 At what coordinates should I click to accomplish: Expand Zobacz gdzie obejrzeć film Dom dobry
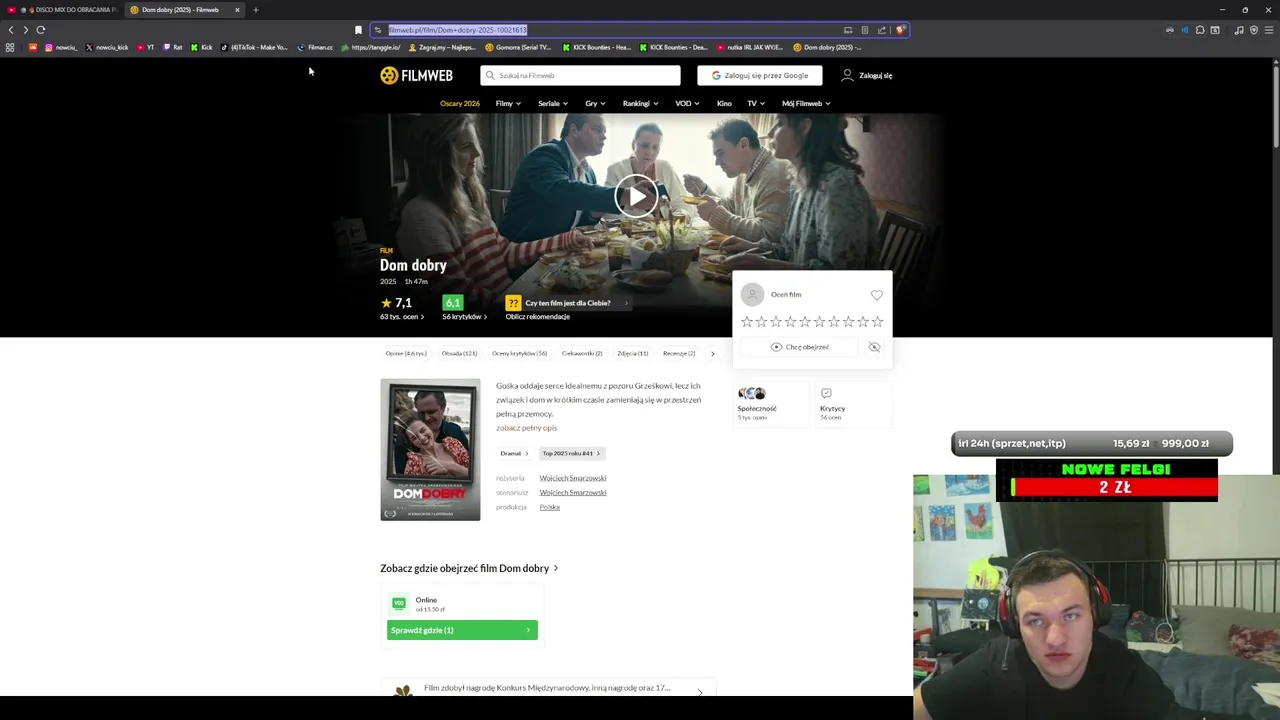tap(469, 568)
